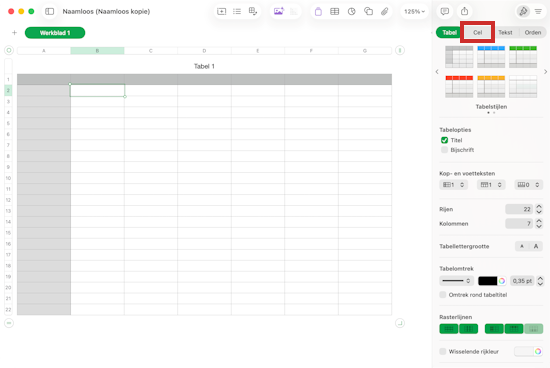Uncheck the Titel checkbox
Viewport: 550px width, 368px height.
pyautogui.click(x=444, y=140)
